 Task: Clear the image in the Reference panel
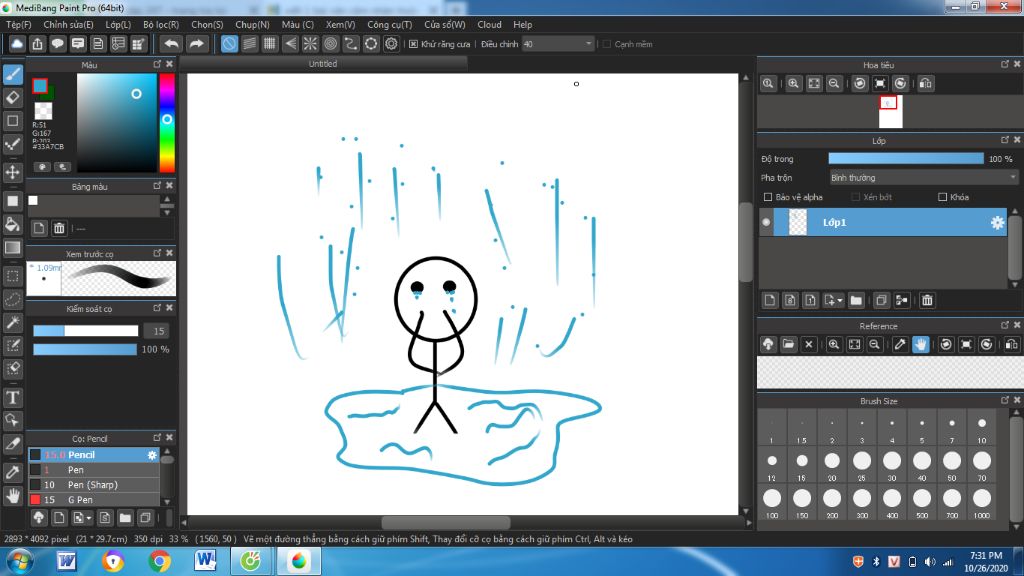click(808, 344)
